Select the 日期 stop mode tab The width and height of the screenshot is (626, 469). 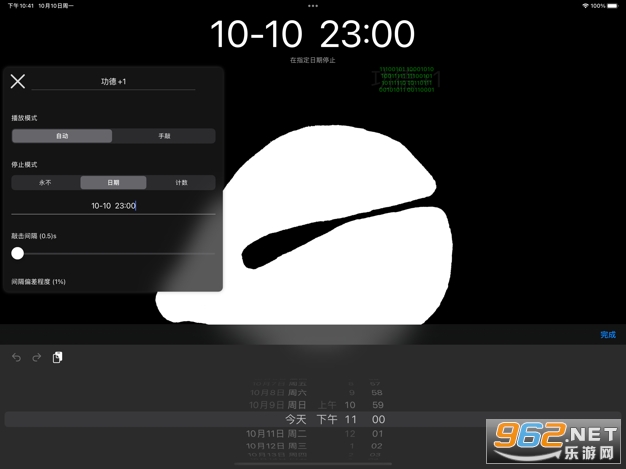click(x=113, y=183)
